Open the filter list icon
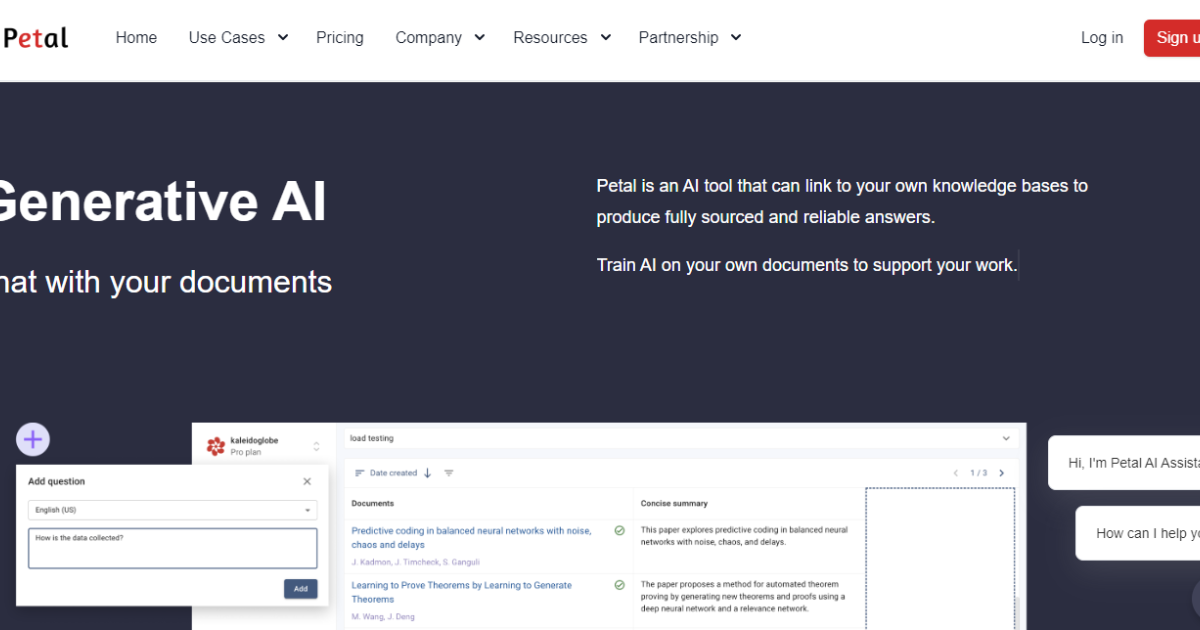 click(449, 473)
